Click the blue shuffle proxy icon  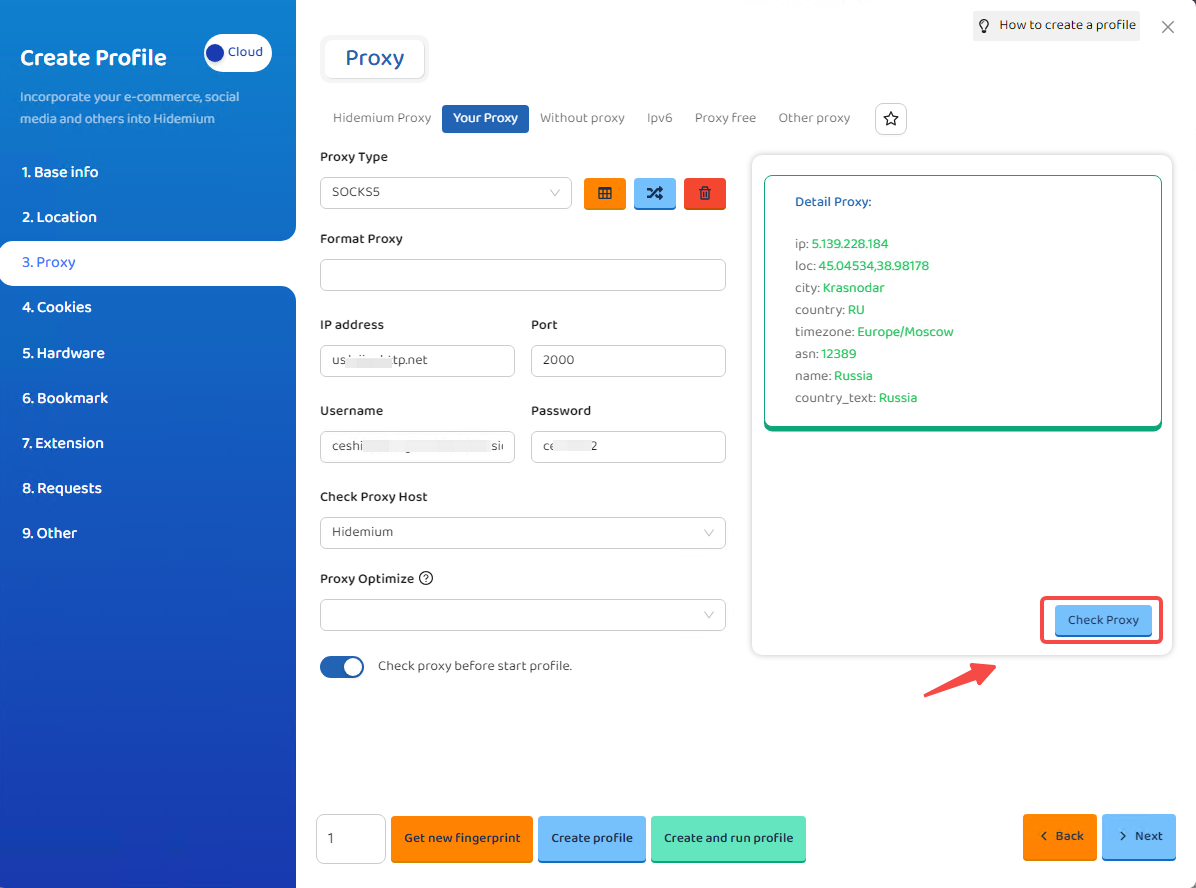tap(654, 193)
